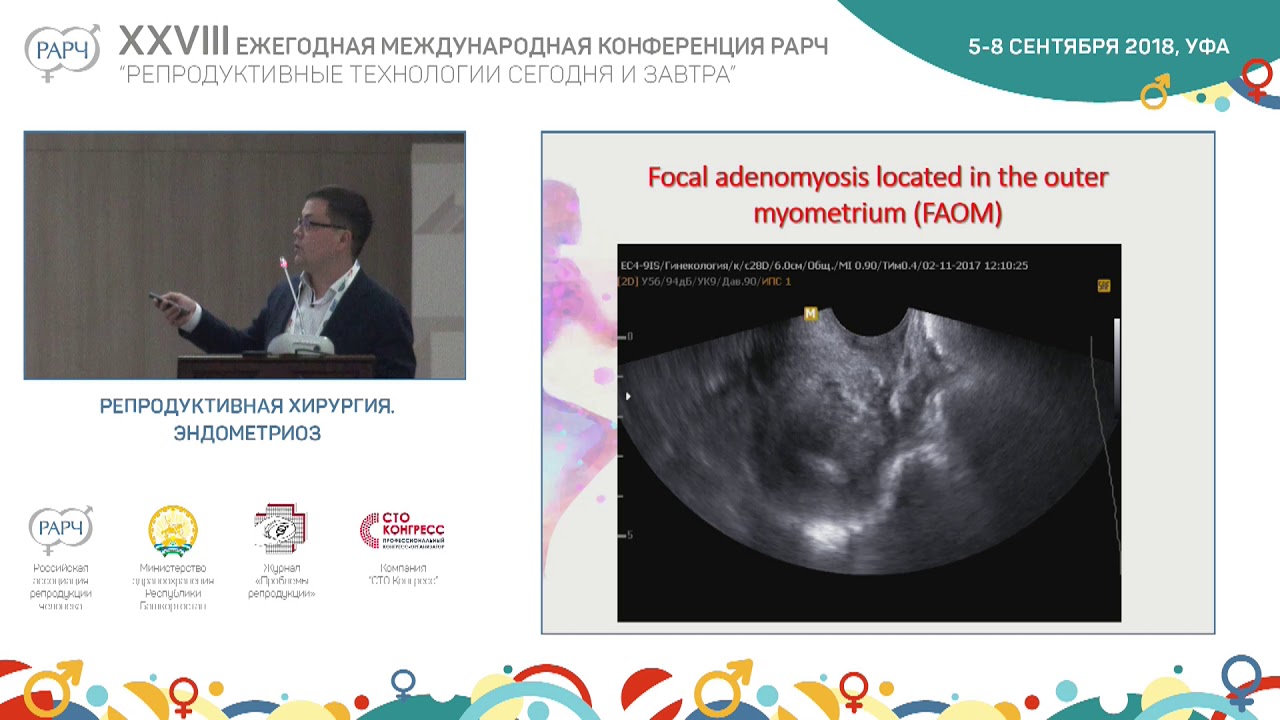Click the slide title 'Focal adenomyosis located in the outer myometrium'
Screen dimensions: 1280x720
click(878, 195)
